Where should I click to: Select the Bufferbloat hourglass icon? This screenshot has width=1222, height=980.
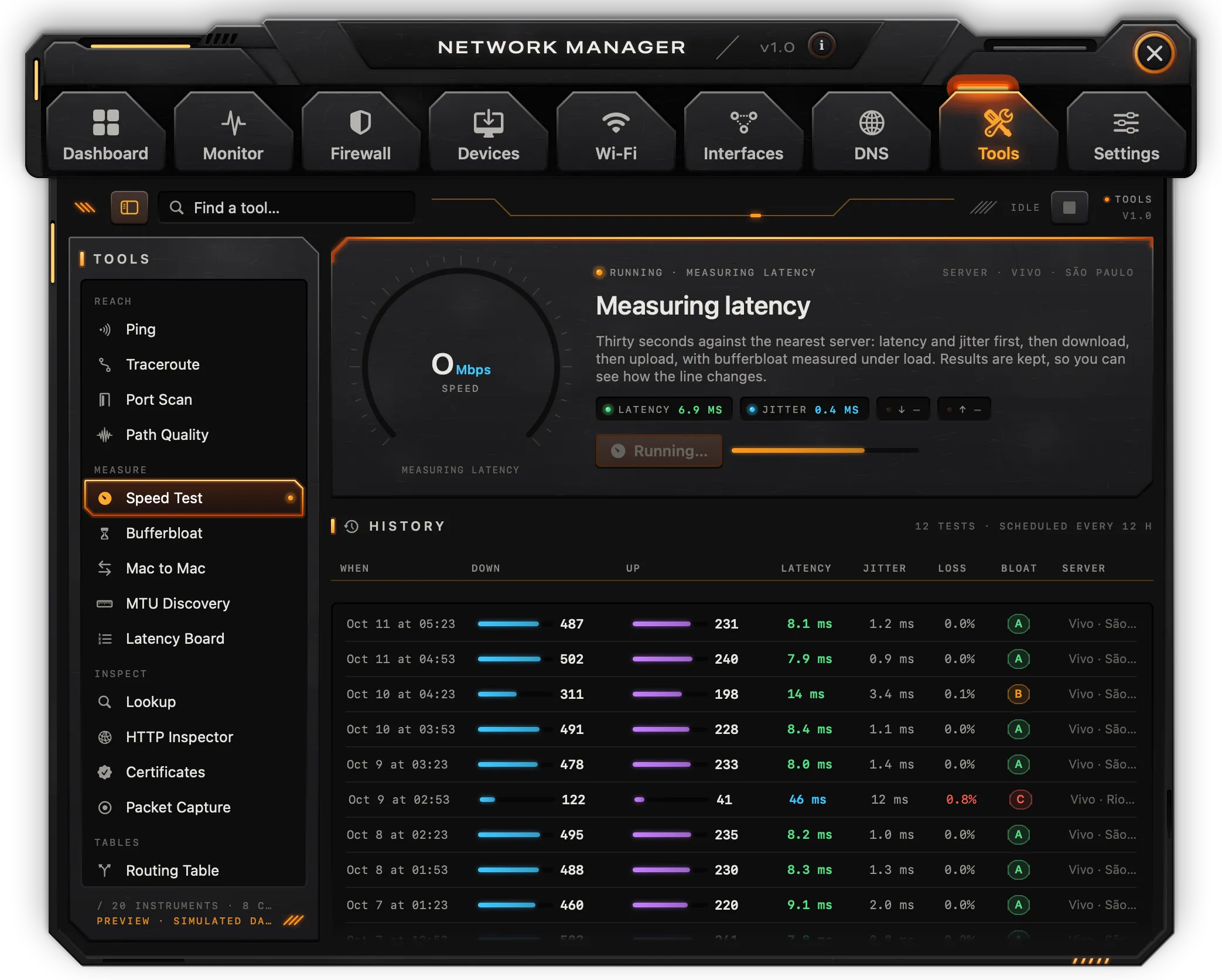tap(105, 534)
